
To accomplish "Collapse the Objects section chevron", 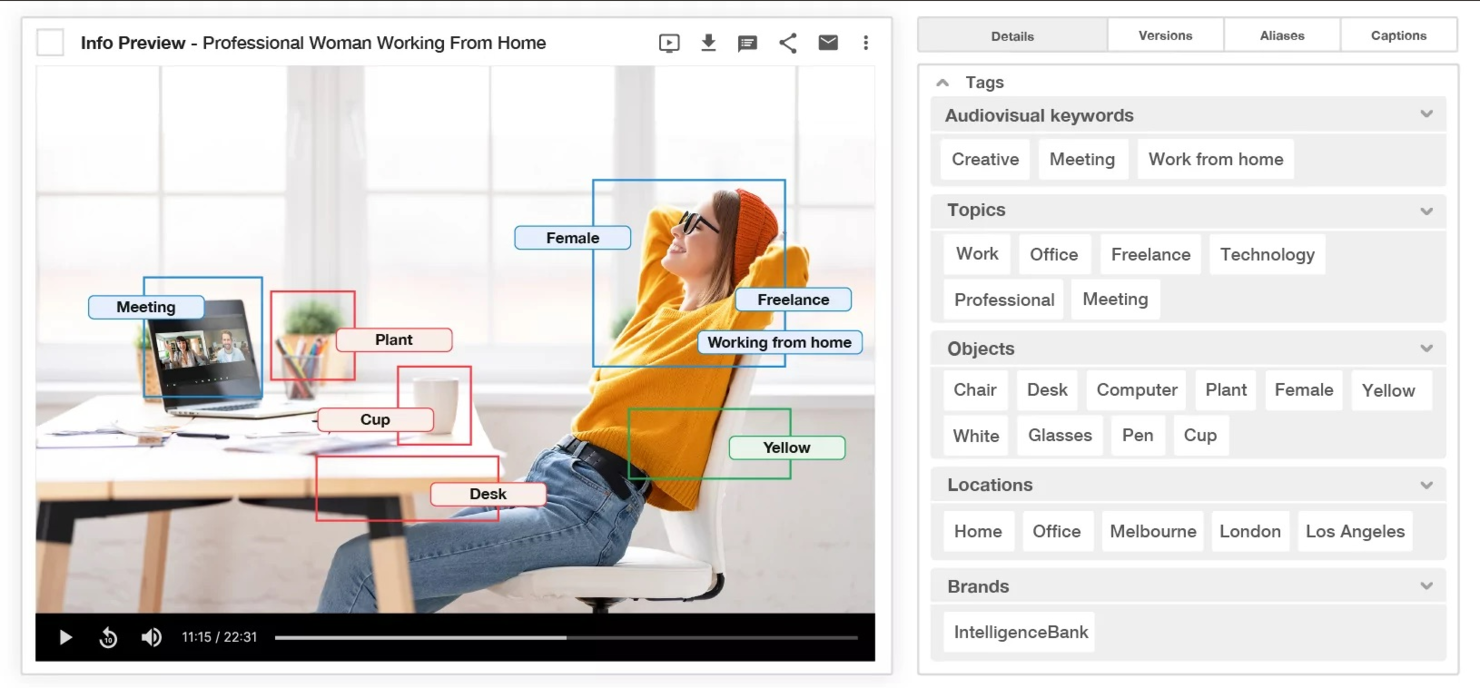I will pos(1426,349).
